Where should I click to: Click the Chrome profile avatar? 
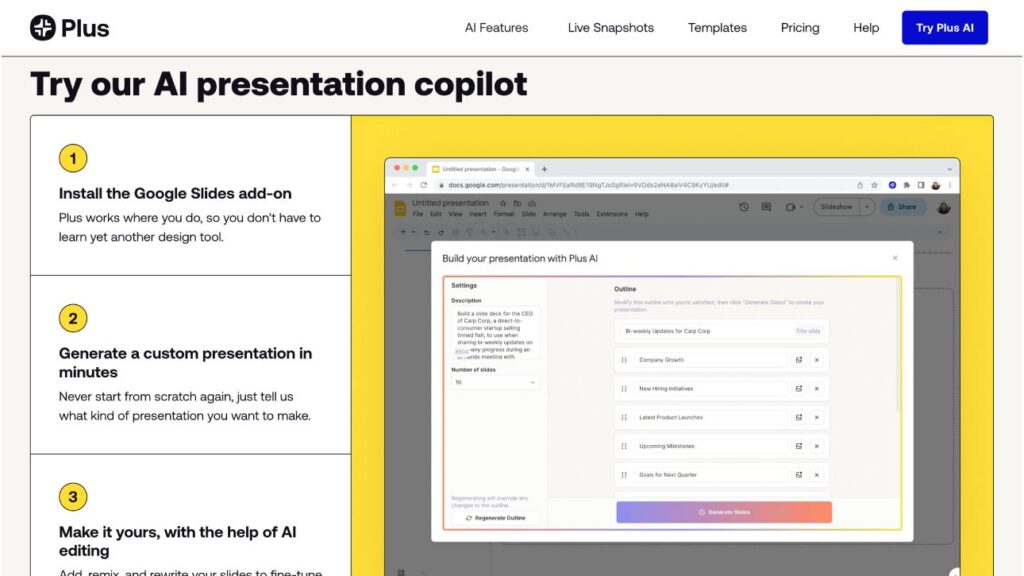(x=935, y=185)
